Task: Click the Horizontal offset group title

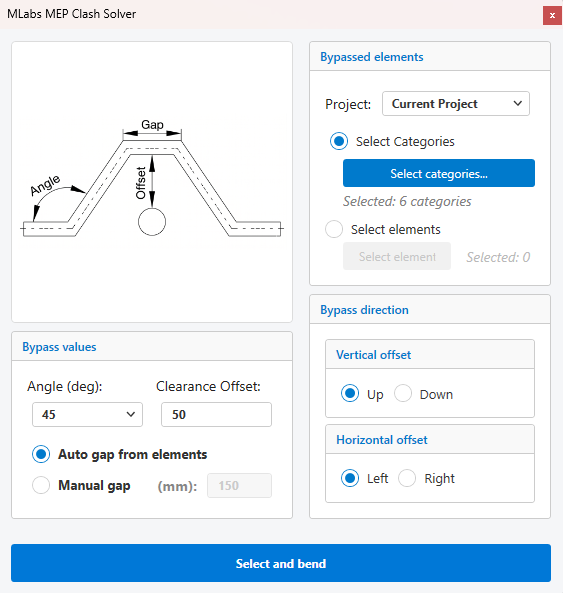Action: 382,440
